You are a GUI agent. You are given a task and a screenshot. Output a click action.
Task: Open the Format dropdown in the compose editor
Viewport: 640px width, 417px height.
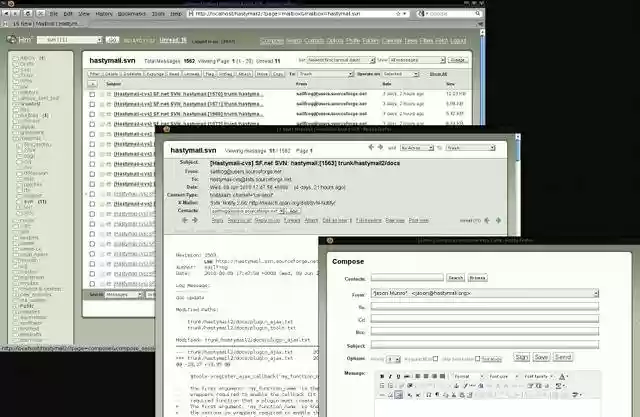click(x=468, y=376)
